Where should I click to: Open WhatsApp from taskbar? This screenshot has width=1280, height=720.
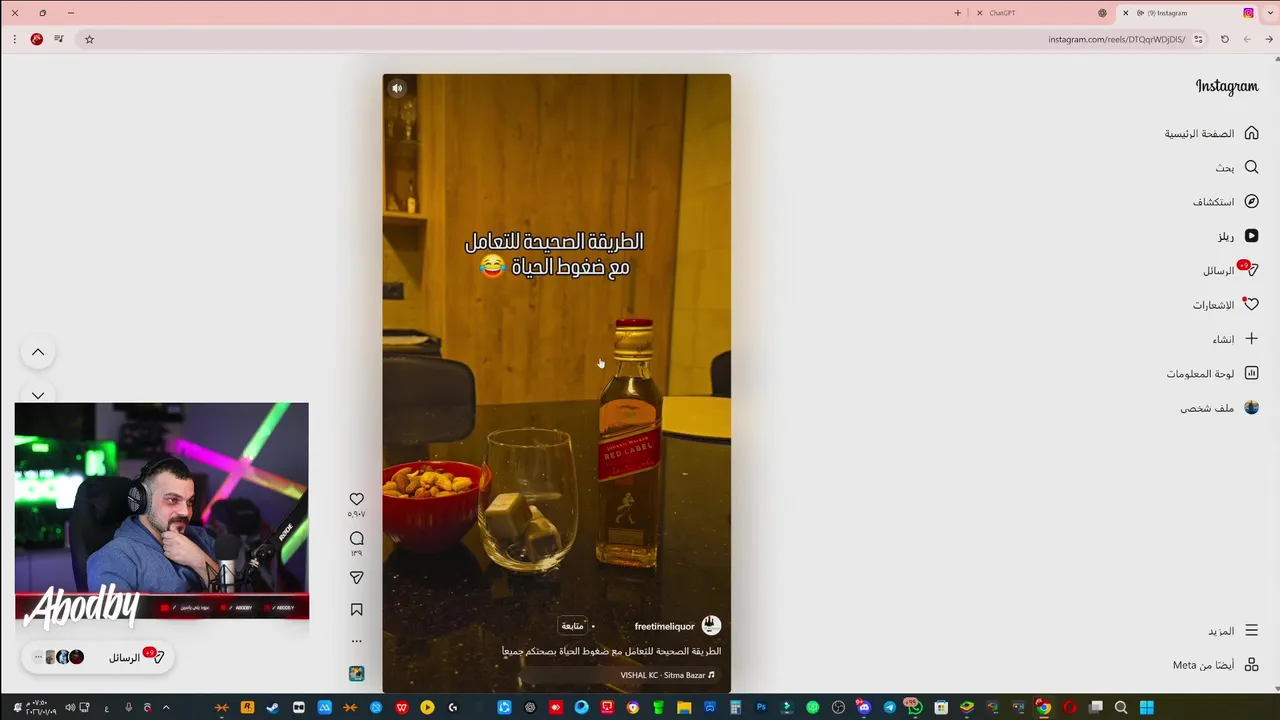coord(914,708)
